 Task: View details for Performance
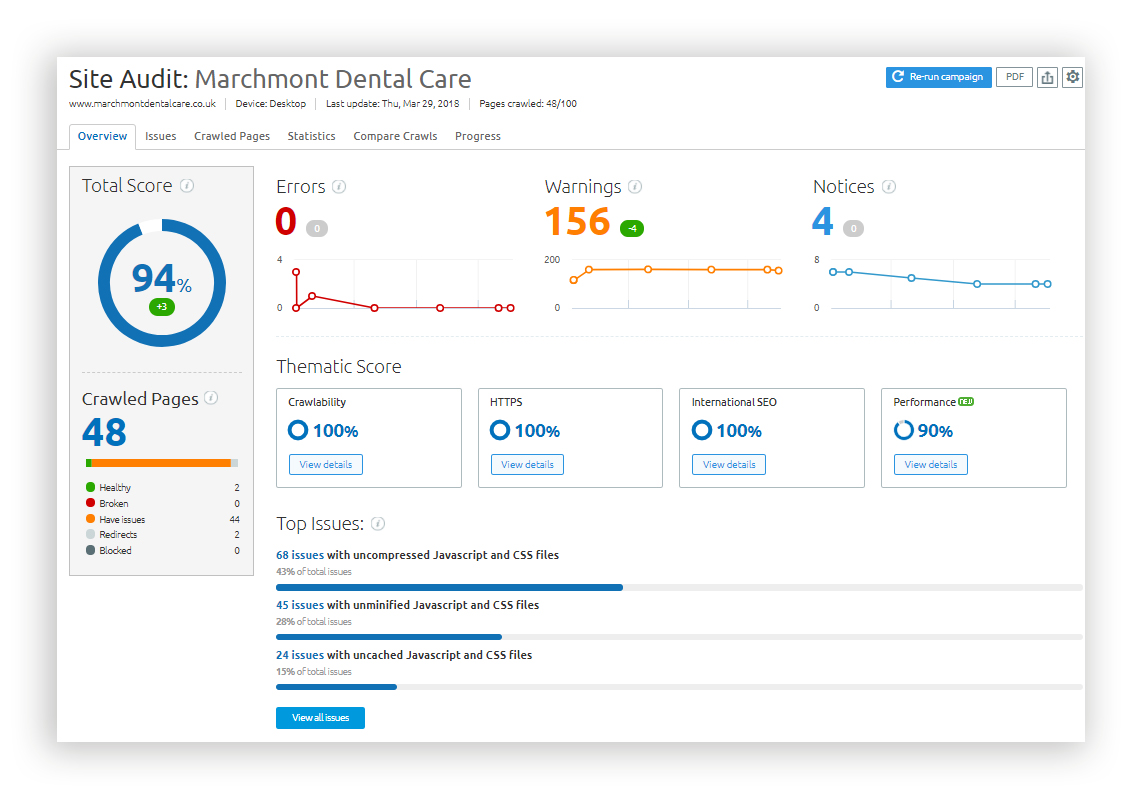931,465
